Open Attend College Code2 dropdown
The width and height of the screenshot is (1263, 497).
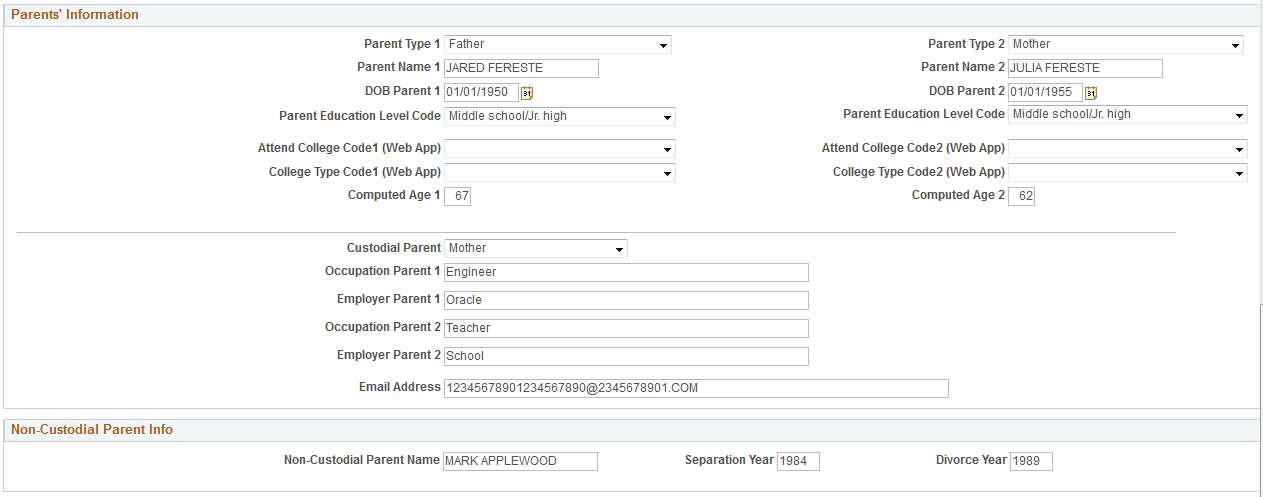(1127, 149)
